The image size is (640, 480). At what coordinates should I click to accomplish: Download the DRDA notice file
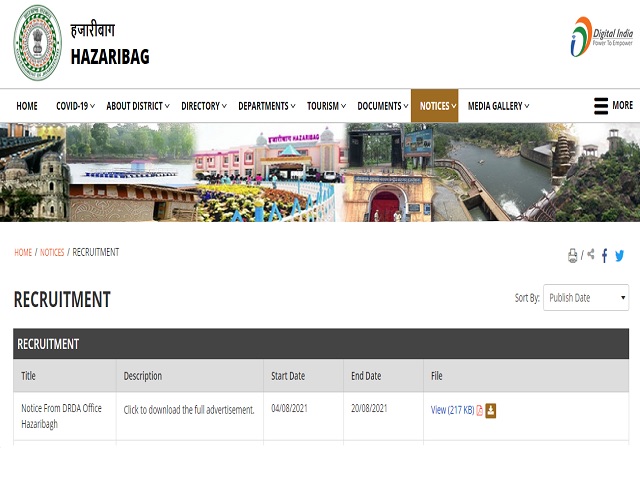coord(491,410)
